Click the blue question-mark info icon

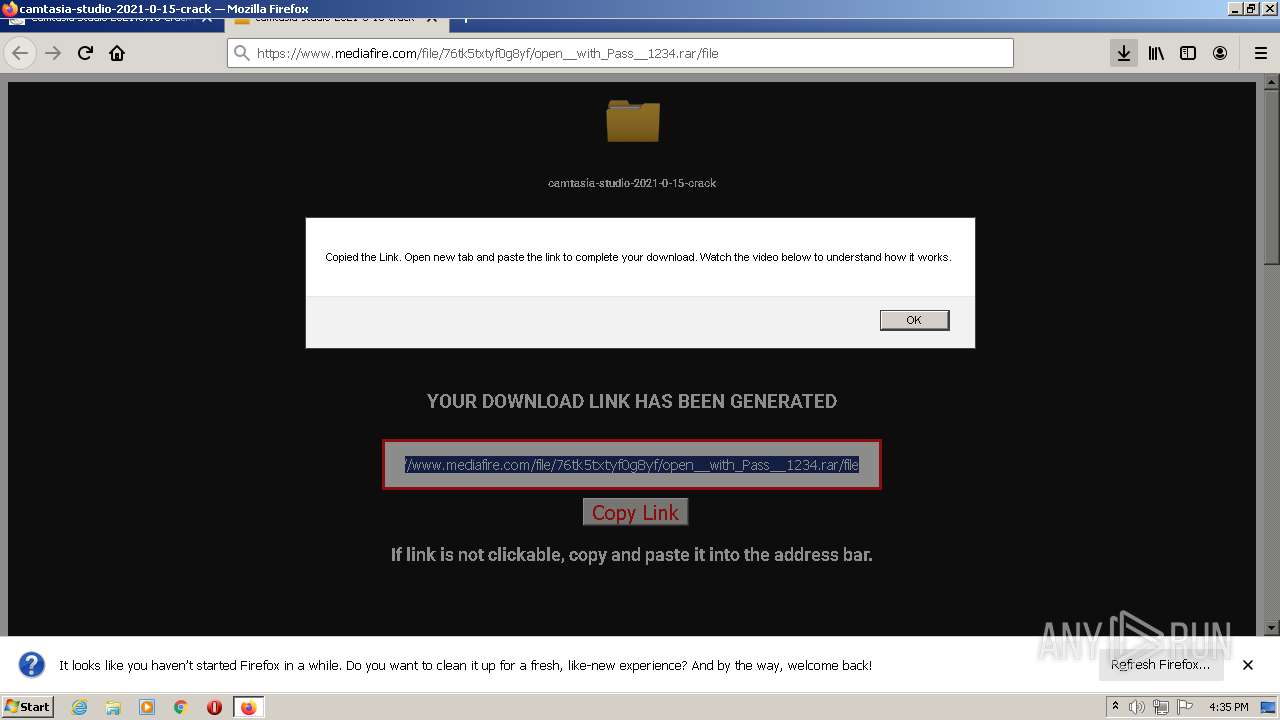coord(32,665)
